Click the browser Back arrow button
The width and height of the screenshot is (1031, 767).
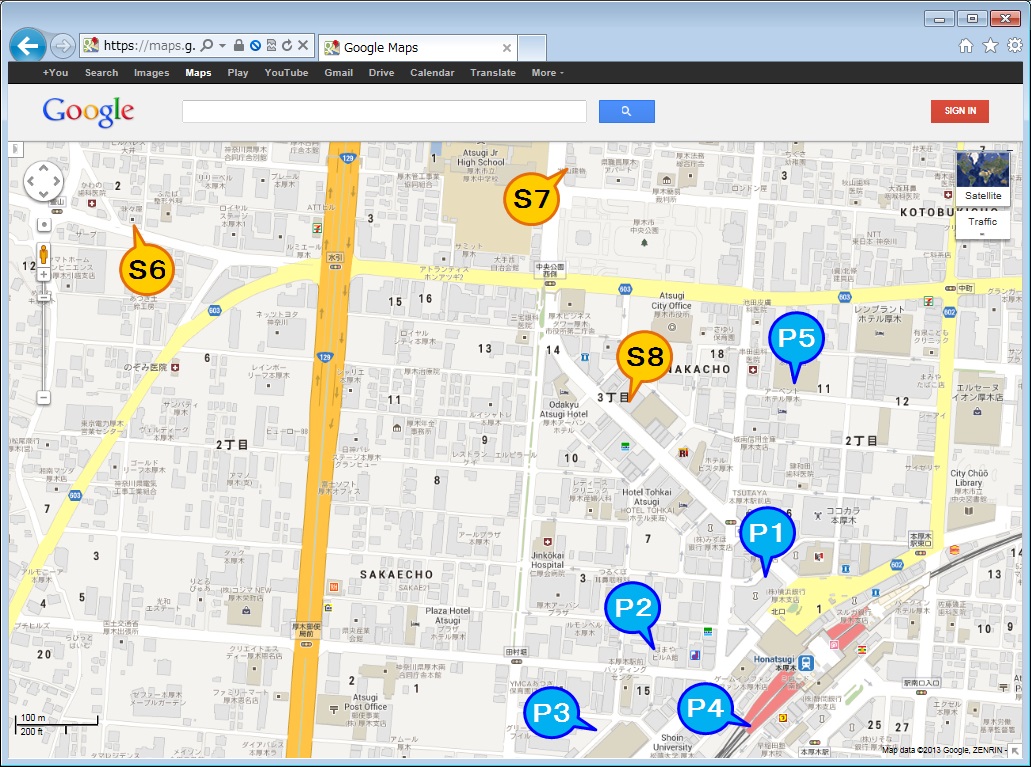tap(28, 46)
